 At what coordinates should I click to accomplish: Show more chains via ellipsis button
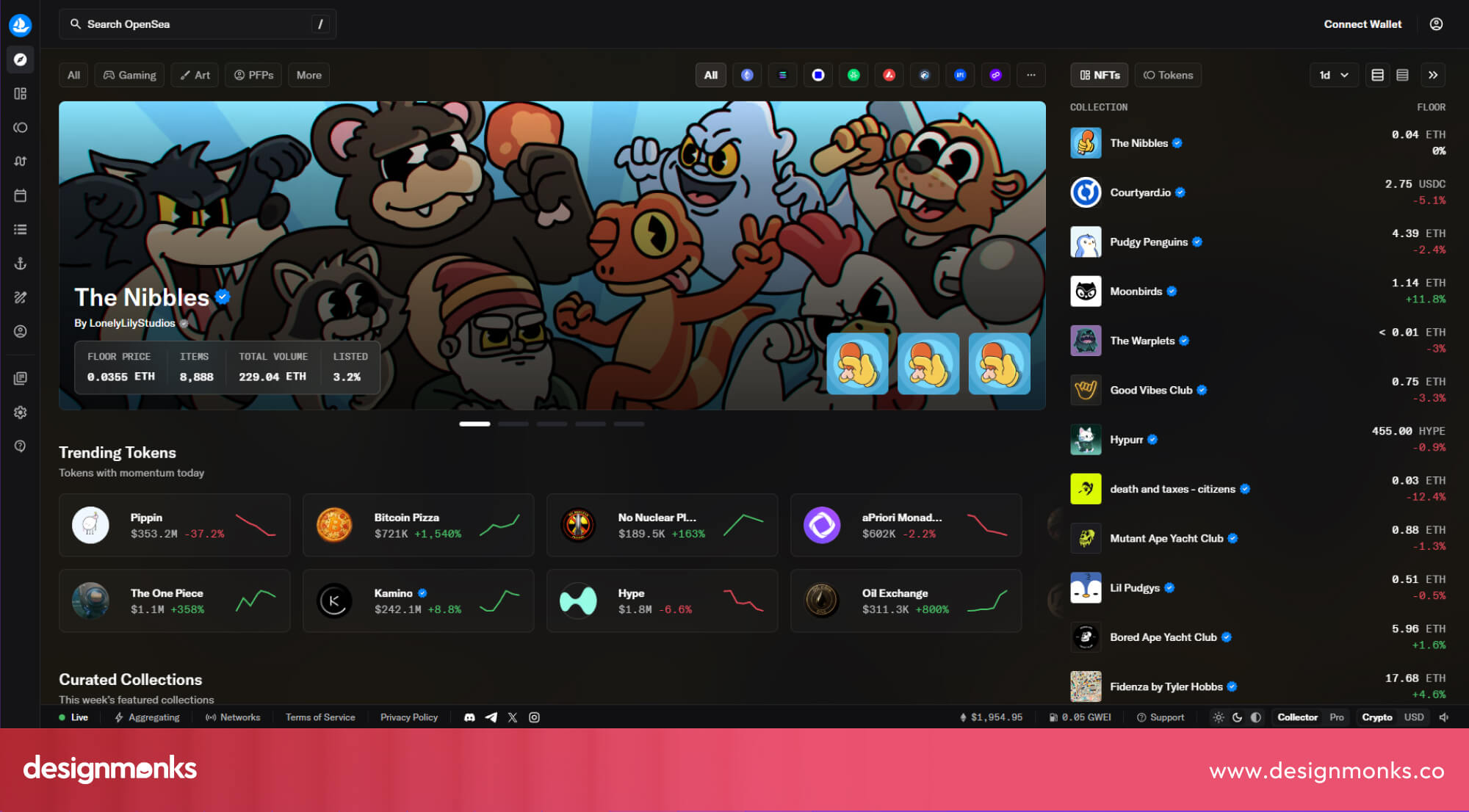[1031, 75]
